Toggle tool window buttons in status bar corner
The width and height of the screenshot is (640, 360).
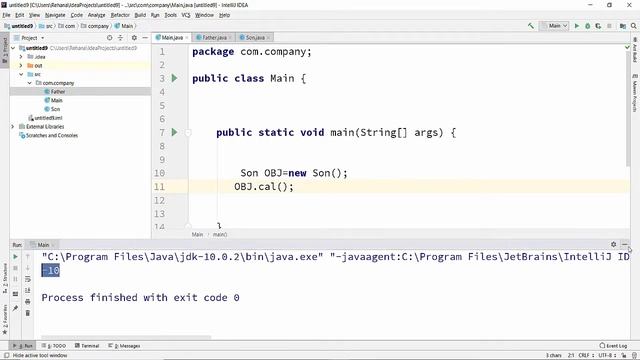pyautogui.click(x=6, y=356)
